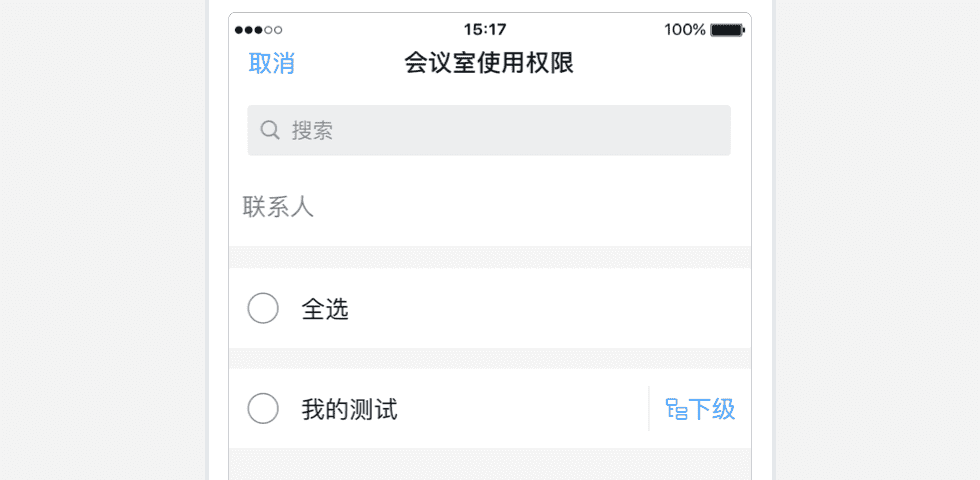980x480 pixels.
Task: Select the 联系人 section header
Action: [278, 207]
